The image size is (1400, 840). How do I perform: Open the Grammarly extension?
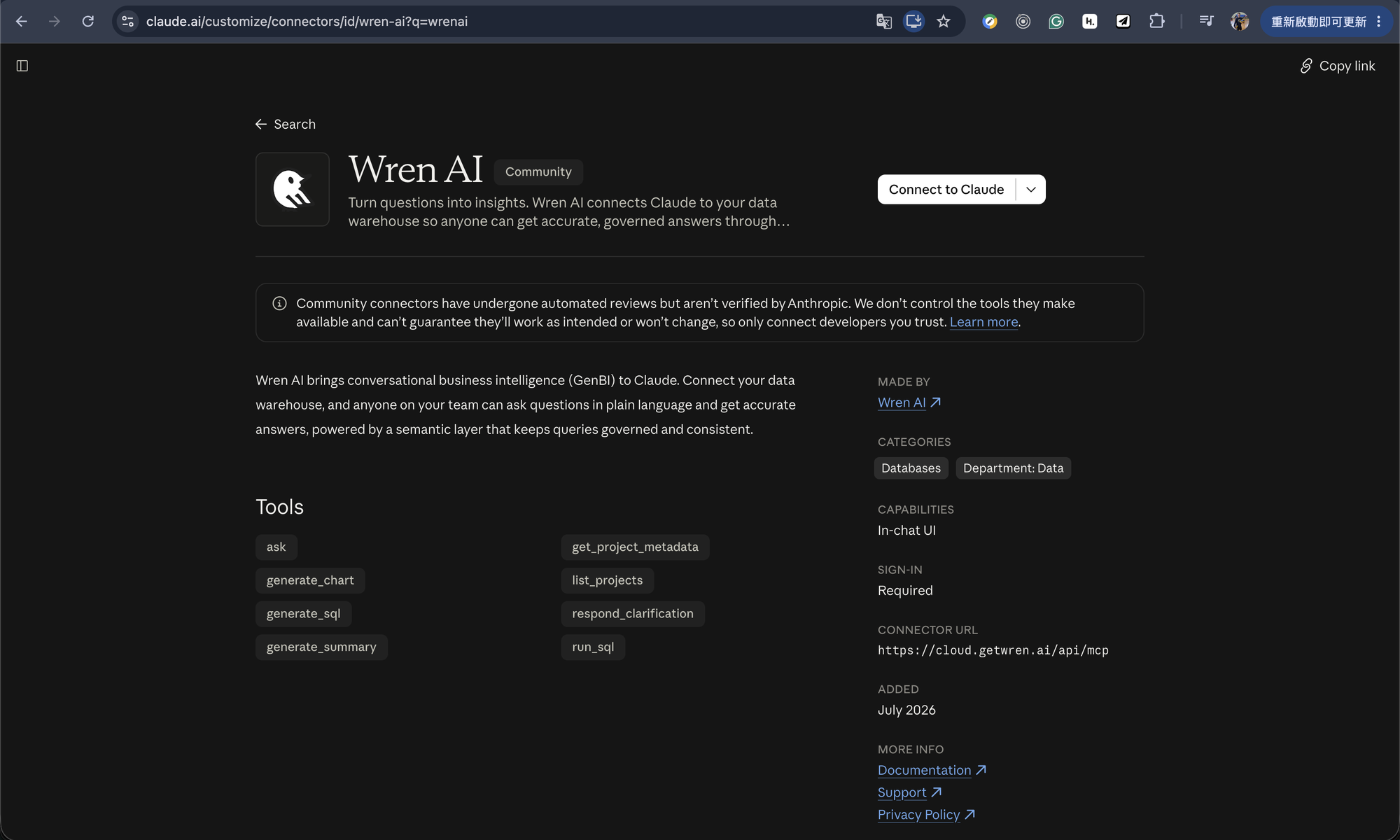(1056, 22)
